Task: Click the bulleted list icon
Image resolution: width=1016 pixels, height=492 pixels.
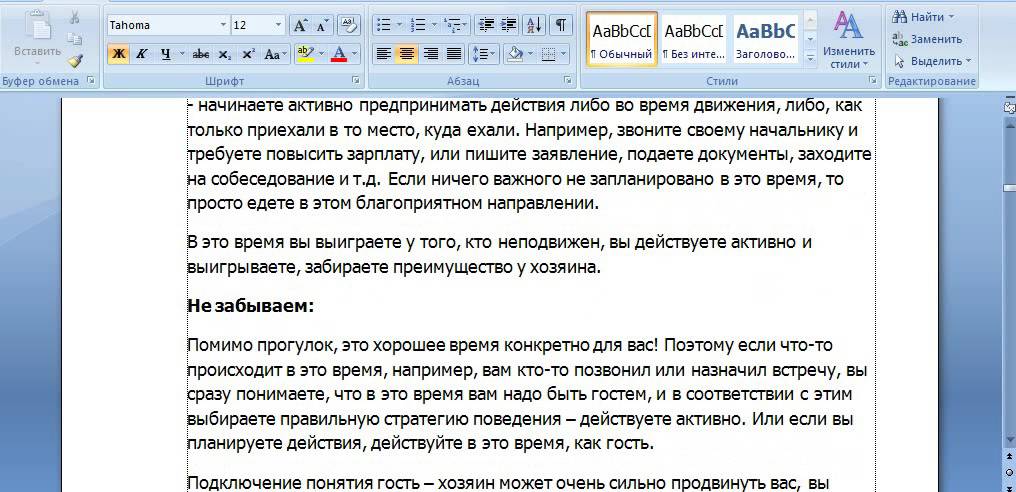Action: [384, 25]
